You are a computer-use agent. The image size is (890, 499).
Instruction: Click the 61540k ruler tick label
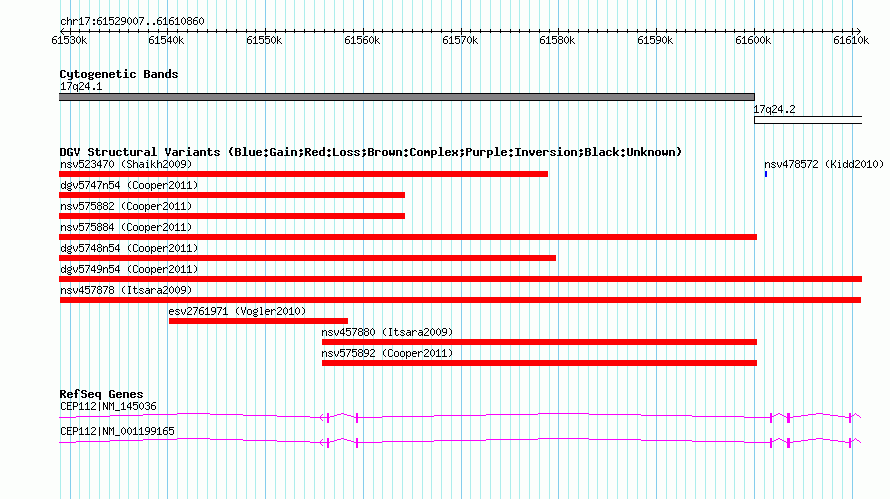tap(166, 40)
